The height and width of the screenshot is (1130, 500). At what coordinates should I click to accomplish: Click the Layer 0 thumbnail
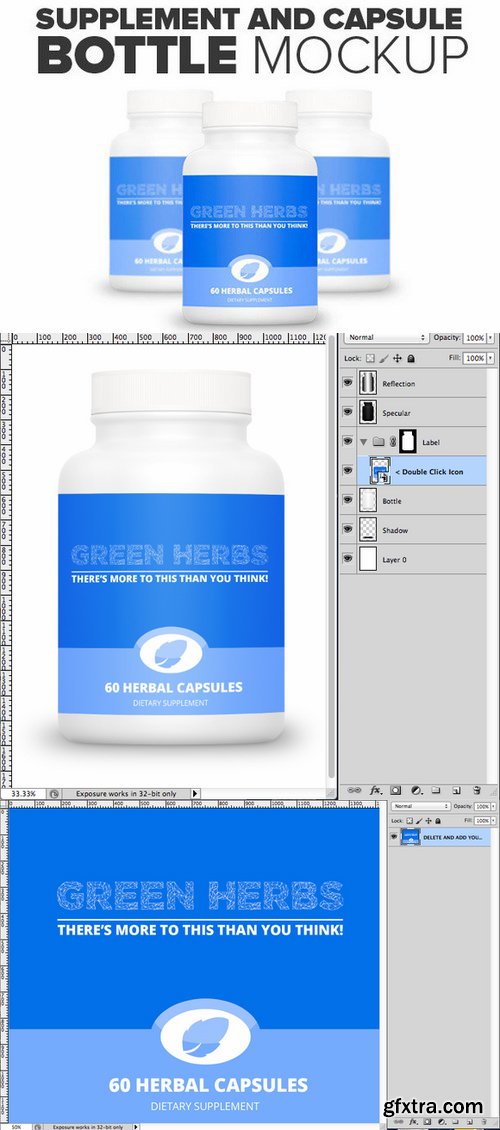point(368,559)
